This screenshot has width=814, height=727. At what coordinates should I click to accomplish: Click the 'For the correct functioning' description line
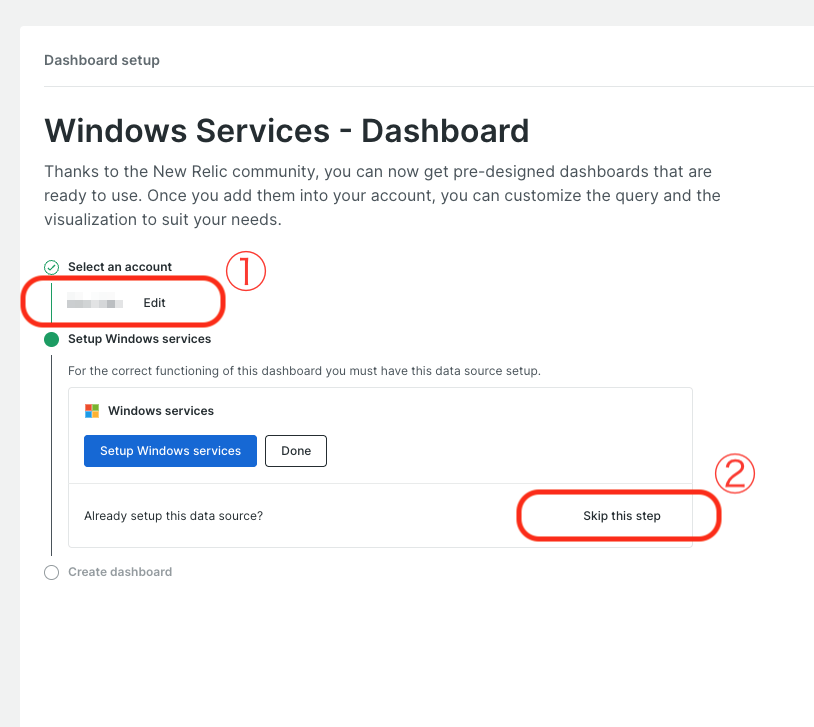[x=304, y=371]
